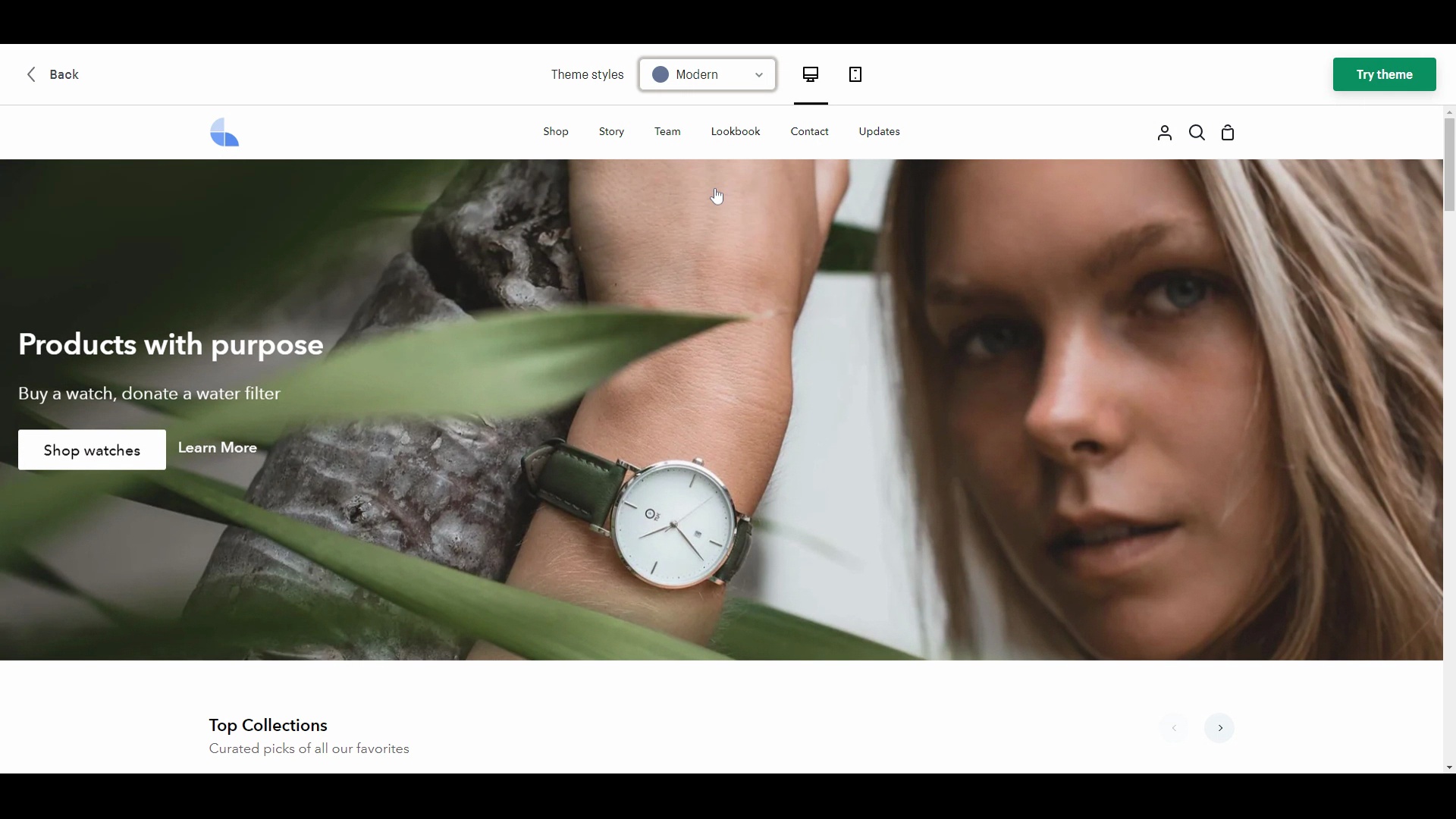Go to previous collection arrow
Image resolution: width=1456 pixels, height=819 pixels.
pyautogui.click(x=1174, y=729)
